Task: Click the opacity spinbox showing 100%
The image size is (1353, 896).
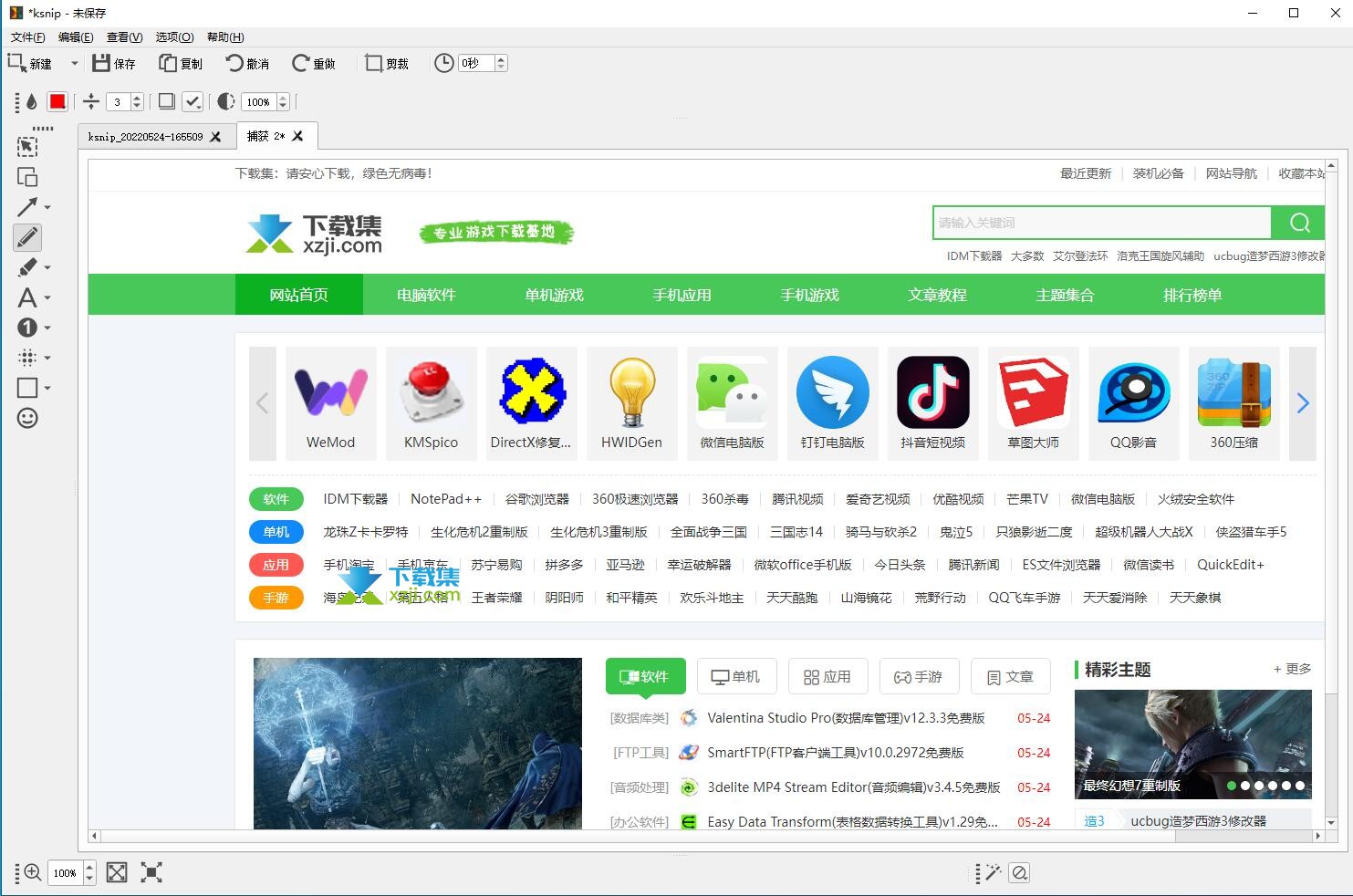Action: [265, 101]
